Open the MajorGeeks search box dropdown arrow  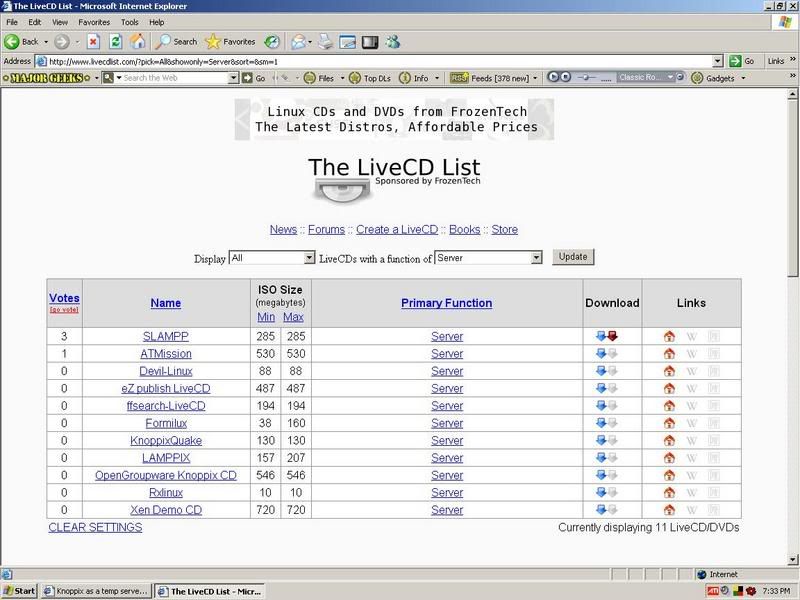click(233, 78)
